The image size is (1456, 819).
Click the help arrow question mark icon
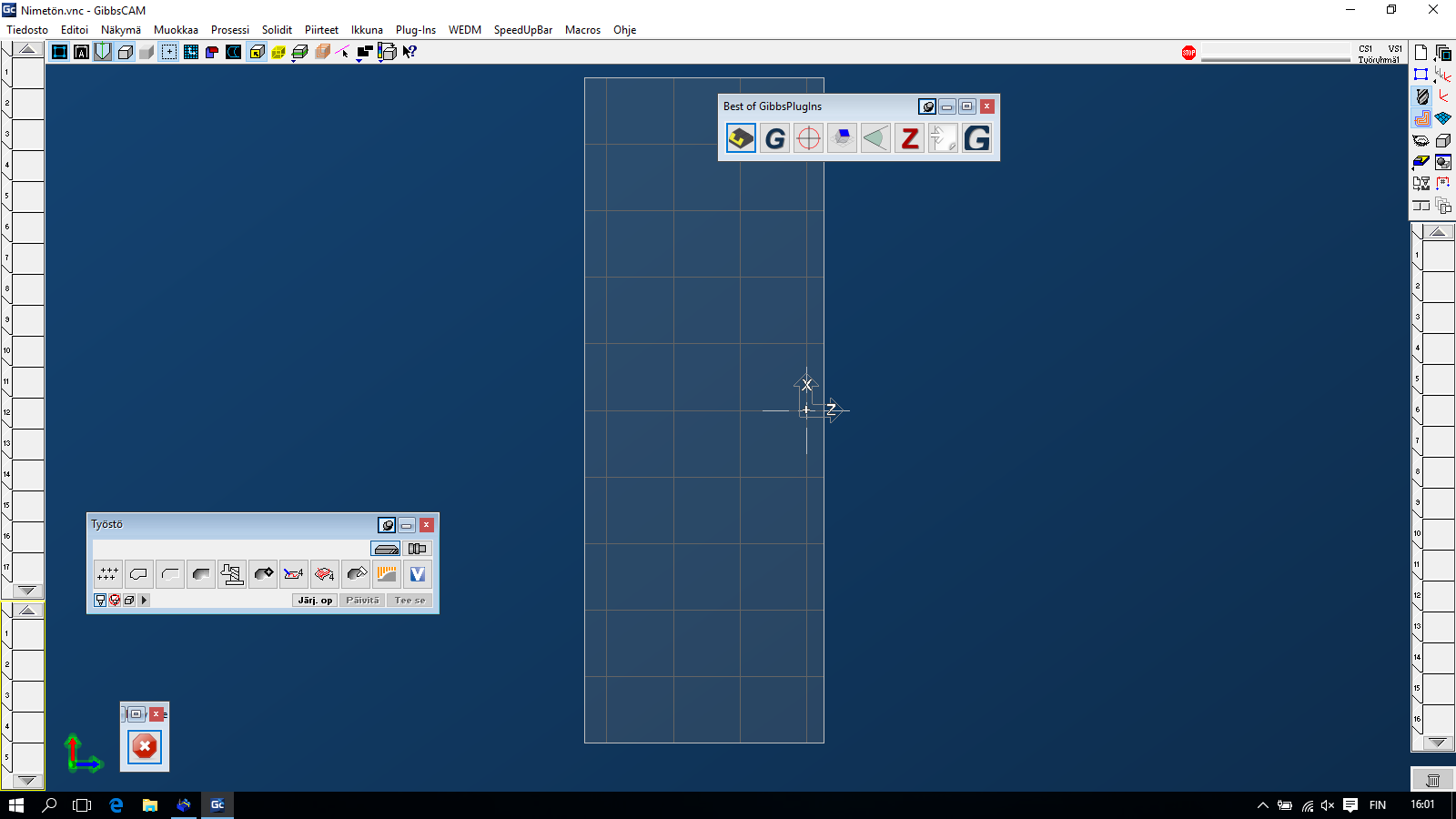pyautogui.click(x=409, y=52)
